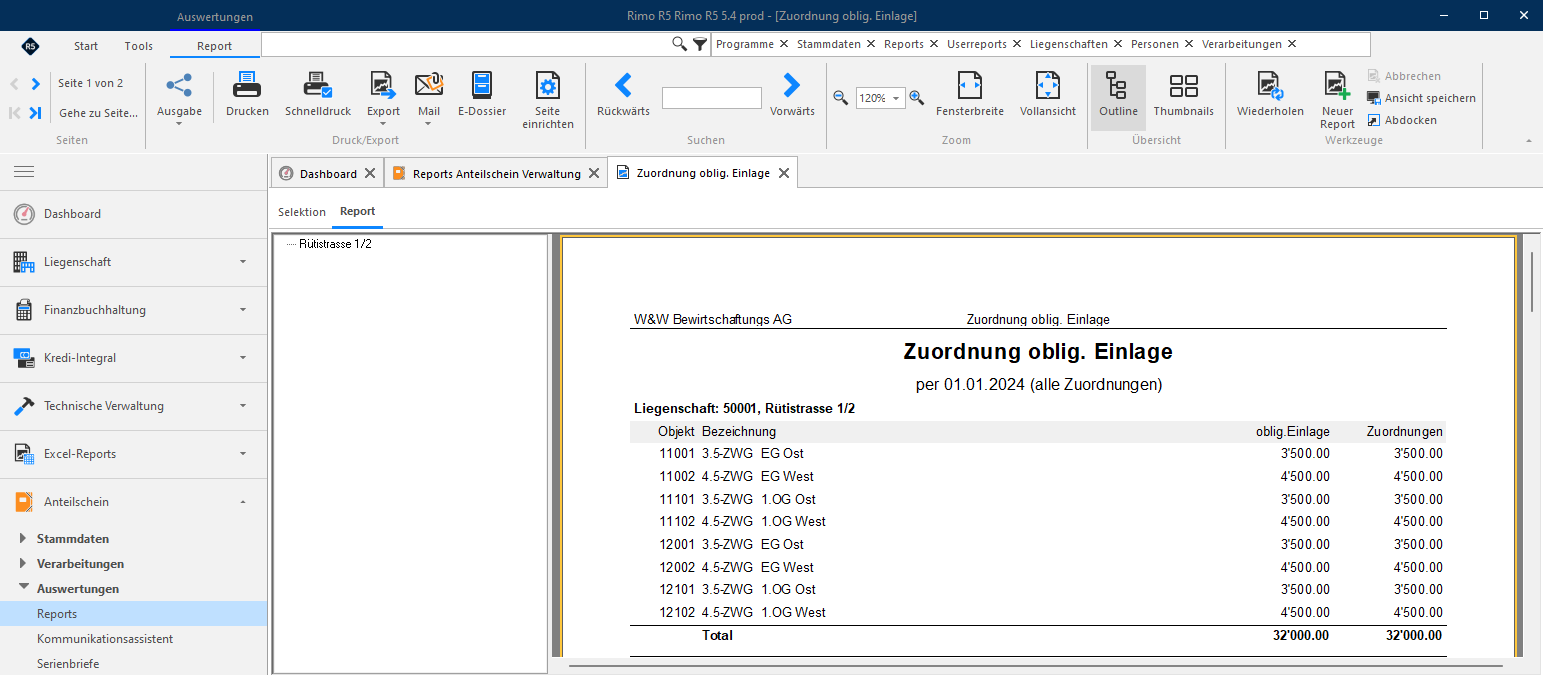The width and height of the screenshot is (1543, 675).
Task: Expand the Liegenschaft sidebar section
Action: pyautogui.click(x=243, y=262)
